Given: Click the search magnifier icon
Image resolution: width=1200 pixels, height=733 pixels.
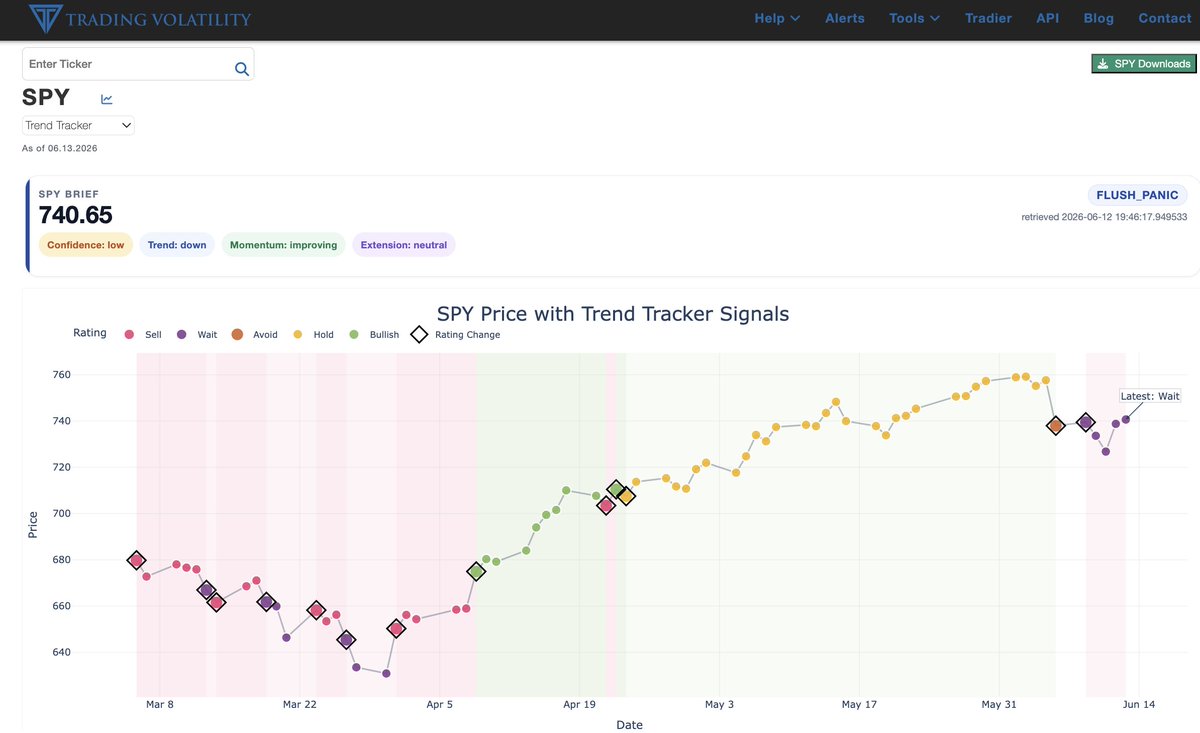Looking at the screenshot, I should coord(241,68).
